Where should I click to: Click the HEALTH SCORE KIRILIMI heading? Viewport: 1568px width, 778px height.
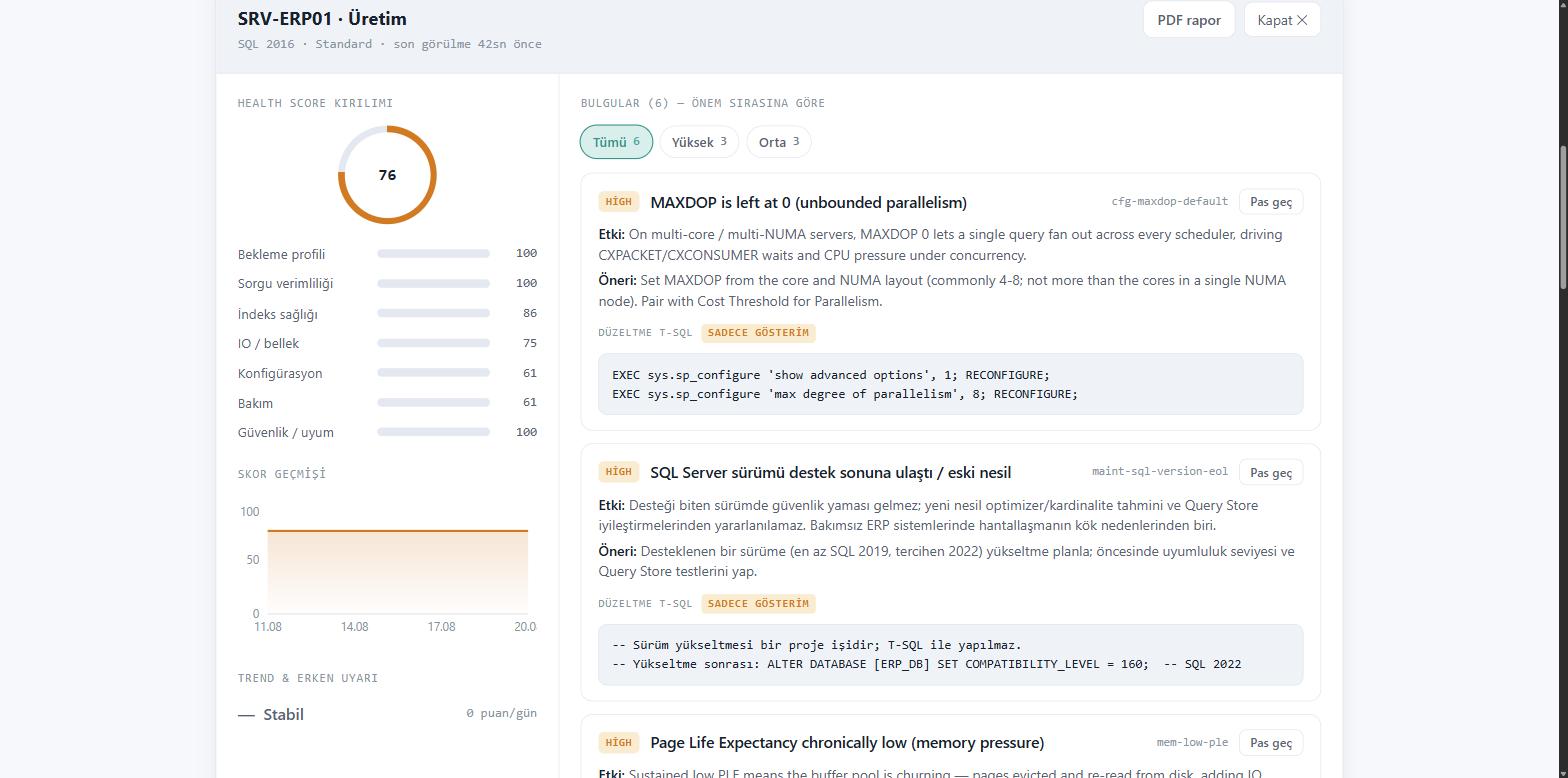click(315, 103)
